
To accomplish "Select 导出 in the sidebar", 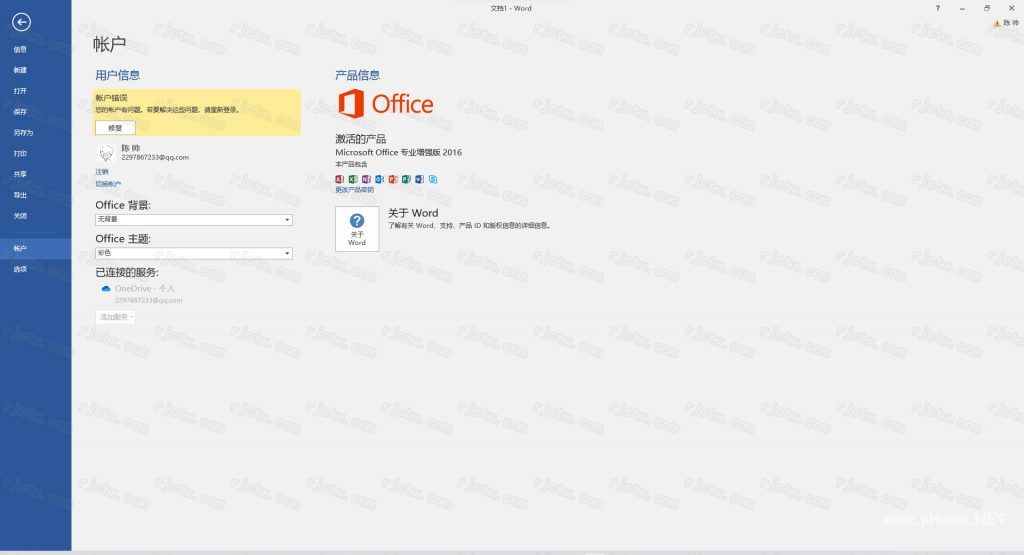I will pyautogui.click(x=20, y=195).
